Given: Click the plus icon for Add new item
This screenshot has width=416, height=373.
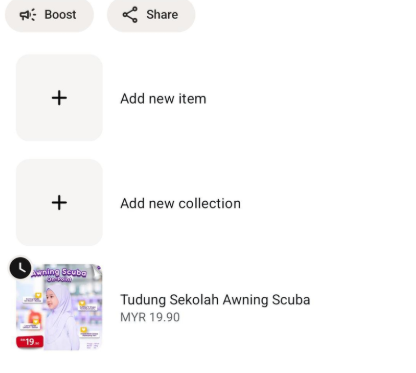Looking at the screenshot, I should point(59,98).
